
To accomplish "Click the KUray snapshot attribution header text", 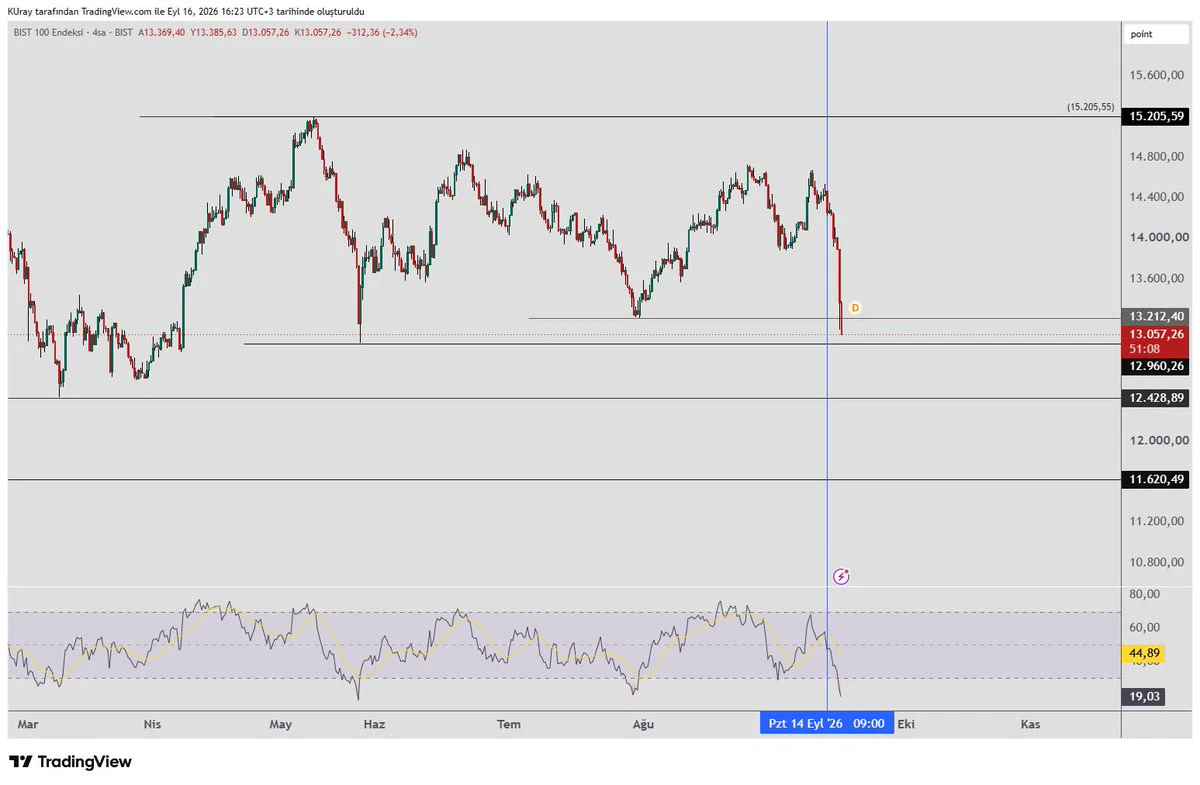I will pyautogui.click(x=187, y=11).
